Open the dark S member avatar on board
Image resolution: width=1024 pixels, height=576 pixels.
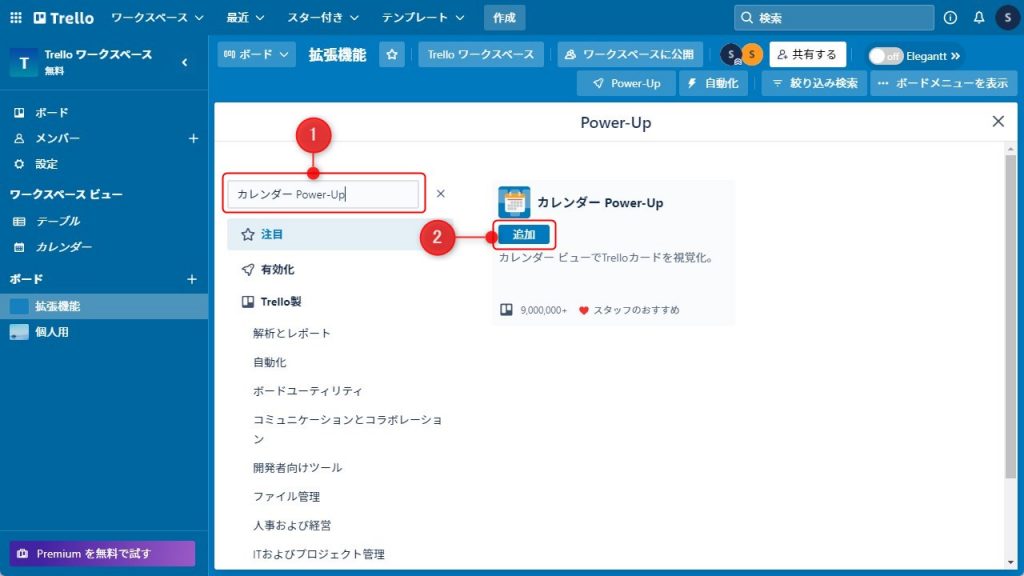click(731, 55)
